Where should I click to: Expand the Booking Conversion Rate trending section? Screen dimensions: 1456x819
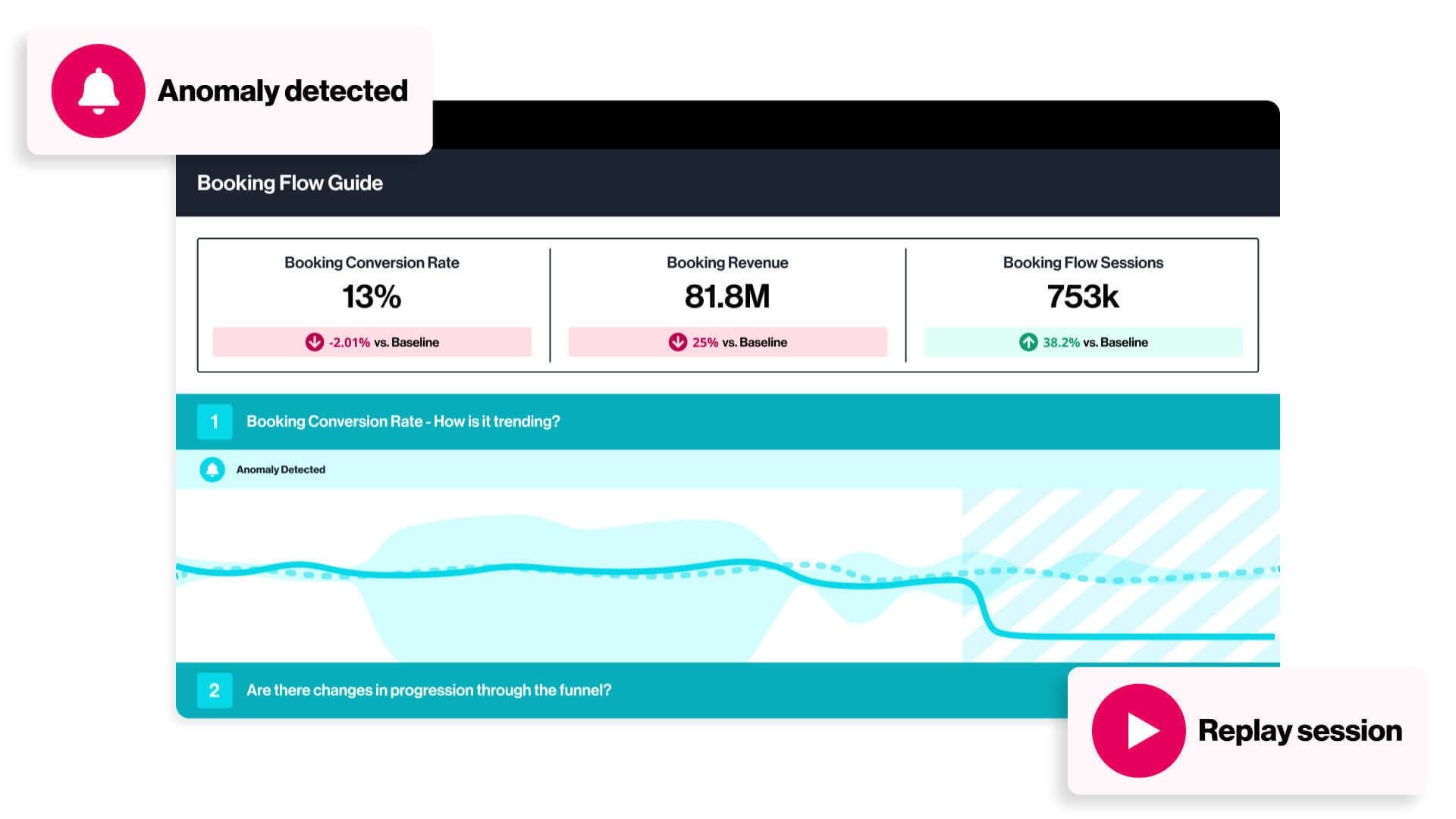click(403, 422)
